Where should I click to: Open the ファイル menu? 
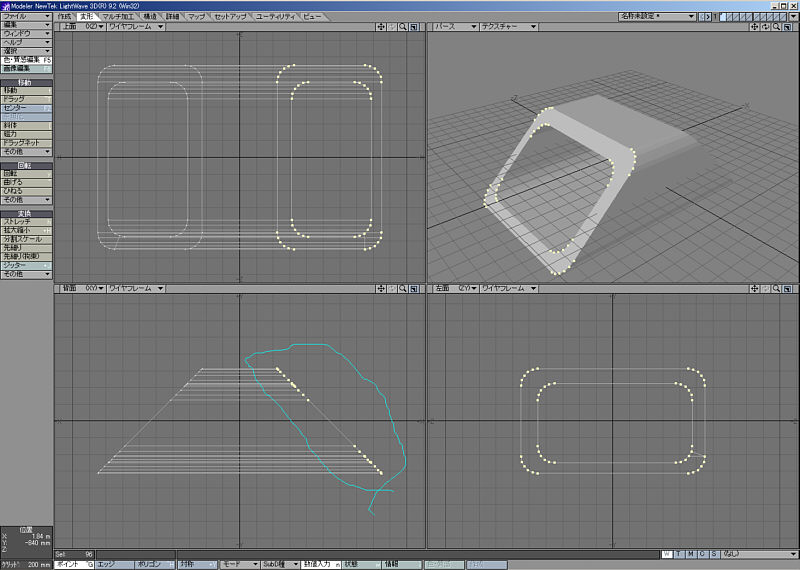(26, 17)
